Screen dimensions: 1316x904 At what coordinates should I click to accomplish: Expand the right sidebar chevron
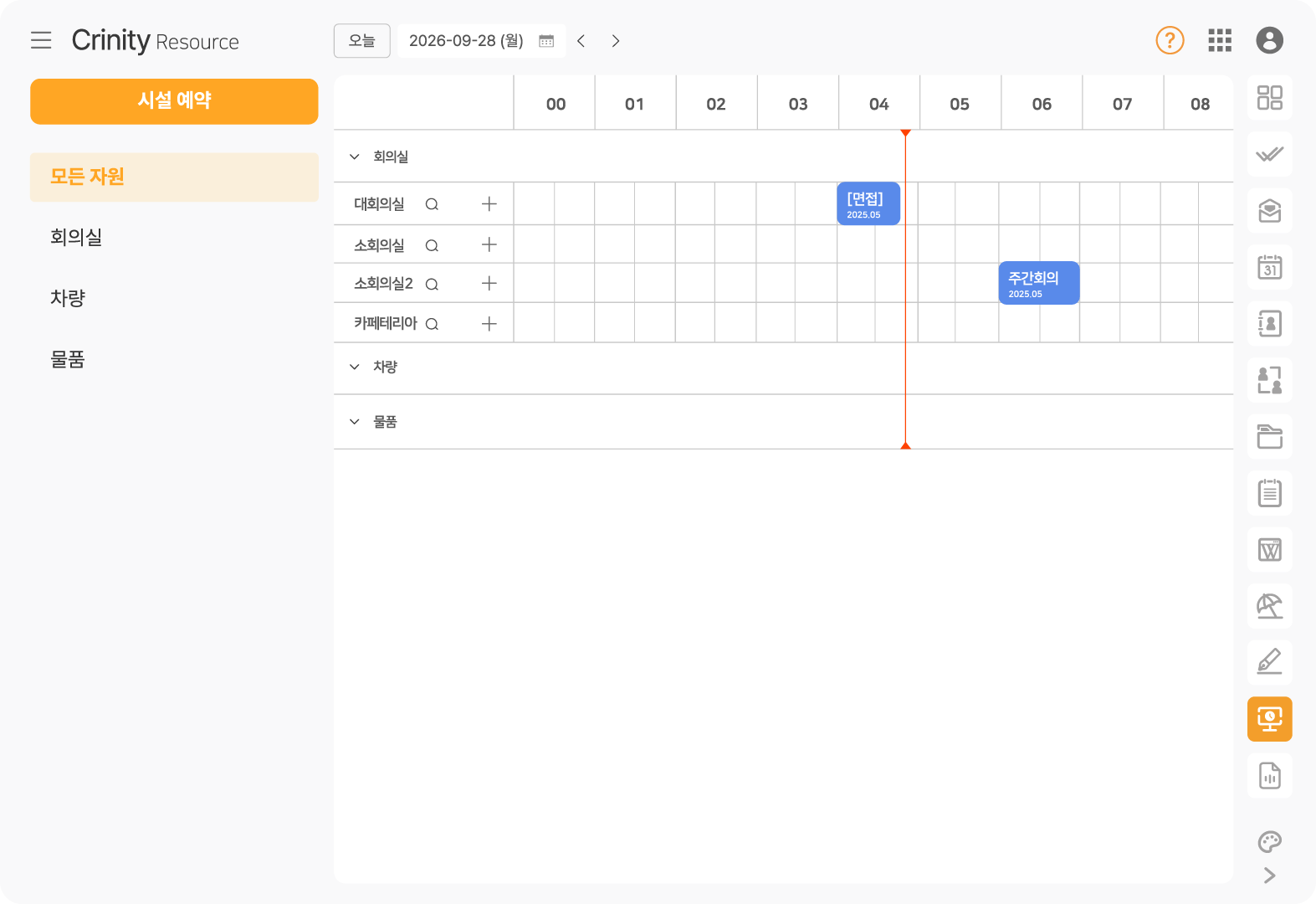pyautogui.click(x=1269, y=876)
